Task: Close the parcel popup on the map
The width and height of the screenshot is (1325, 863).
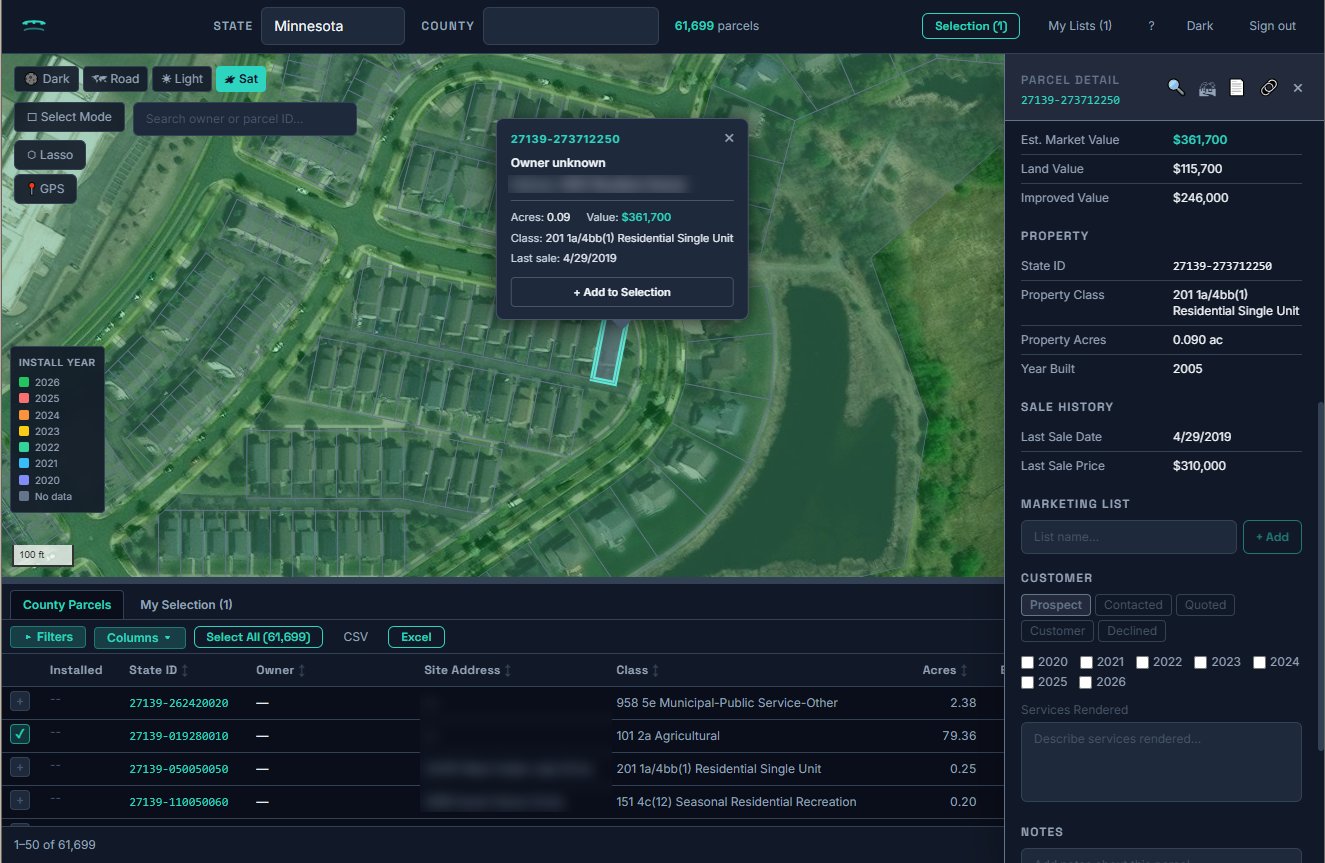Action: click(x=729, y=138)
